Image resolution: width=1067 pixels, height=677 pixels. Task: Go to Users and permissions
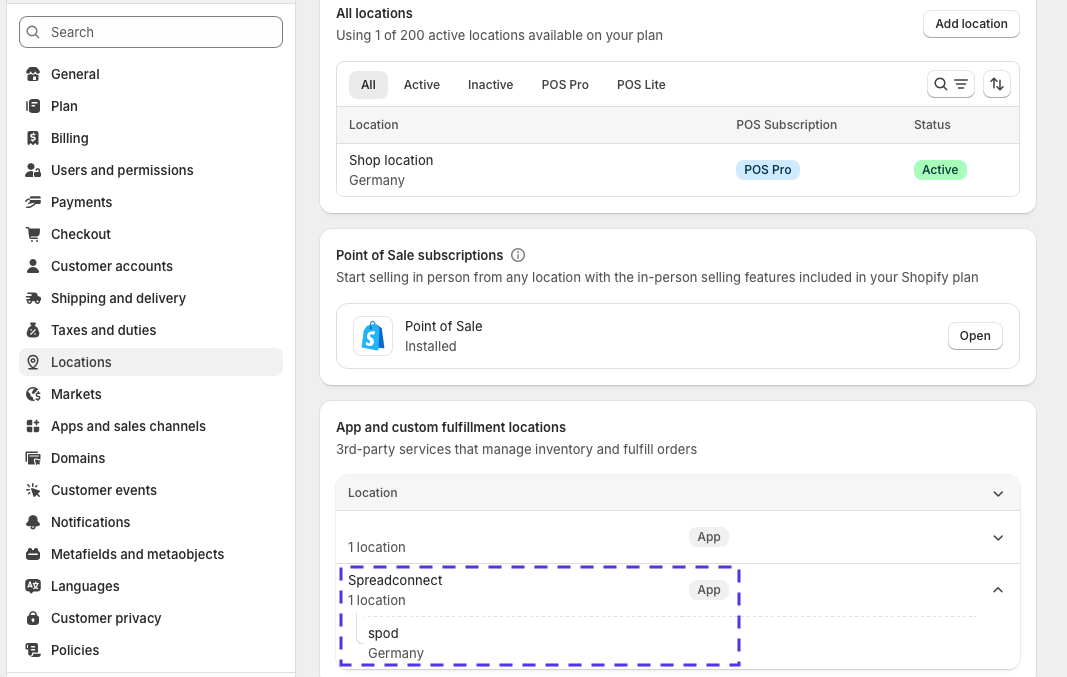(x=151, y=170)
